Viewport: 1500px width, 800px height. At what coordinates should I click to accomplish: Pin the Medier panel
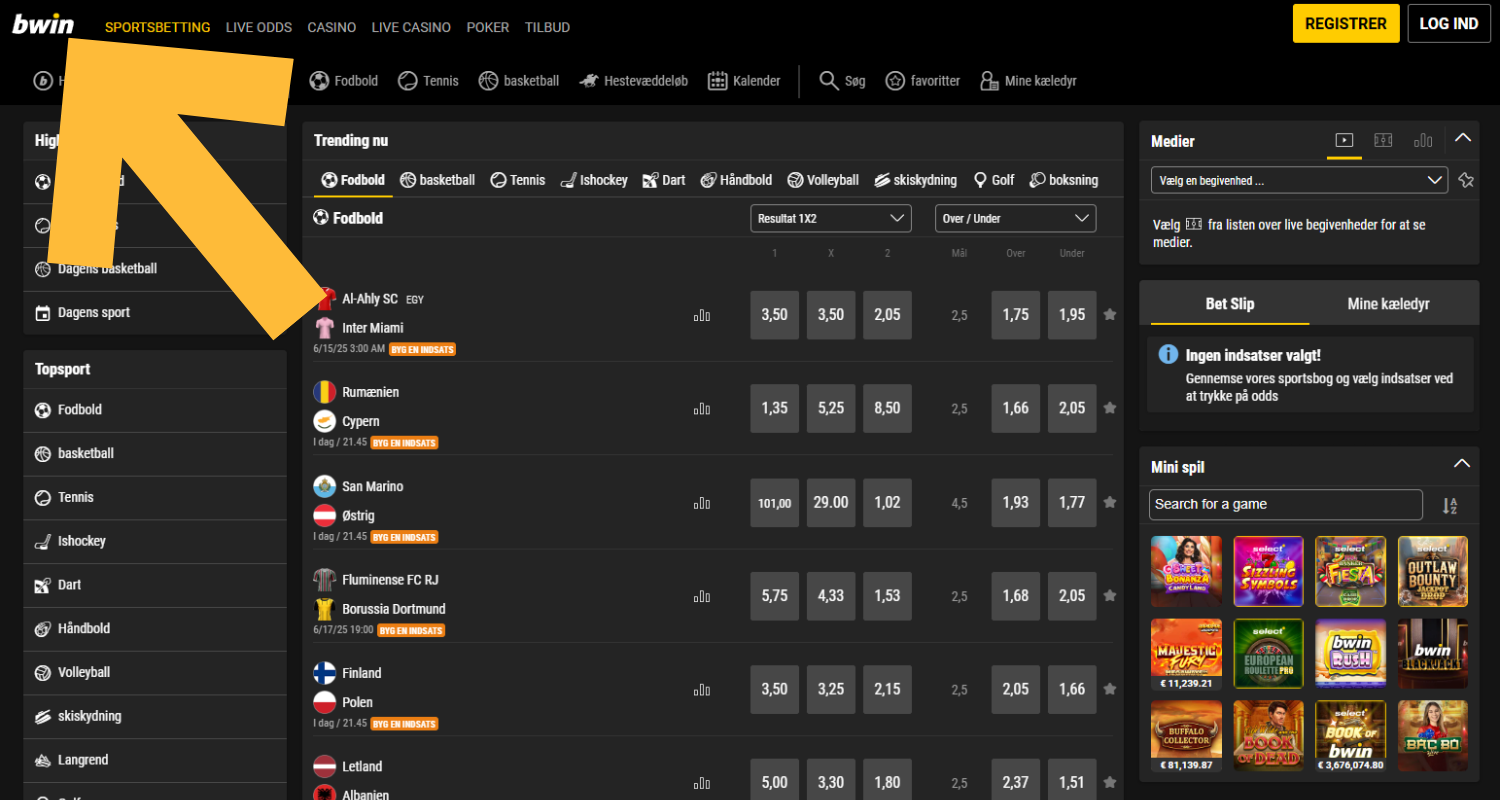[1466, 181]
